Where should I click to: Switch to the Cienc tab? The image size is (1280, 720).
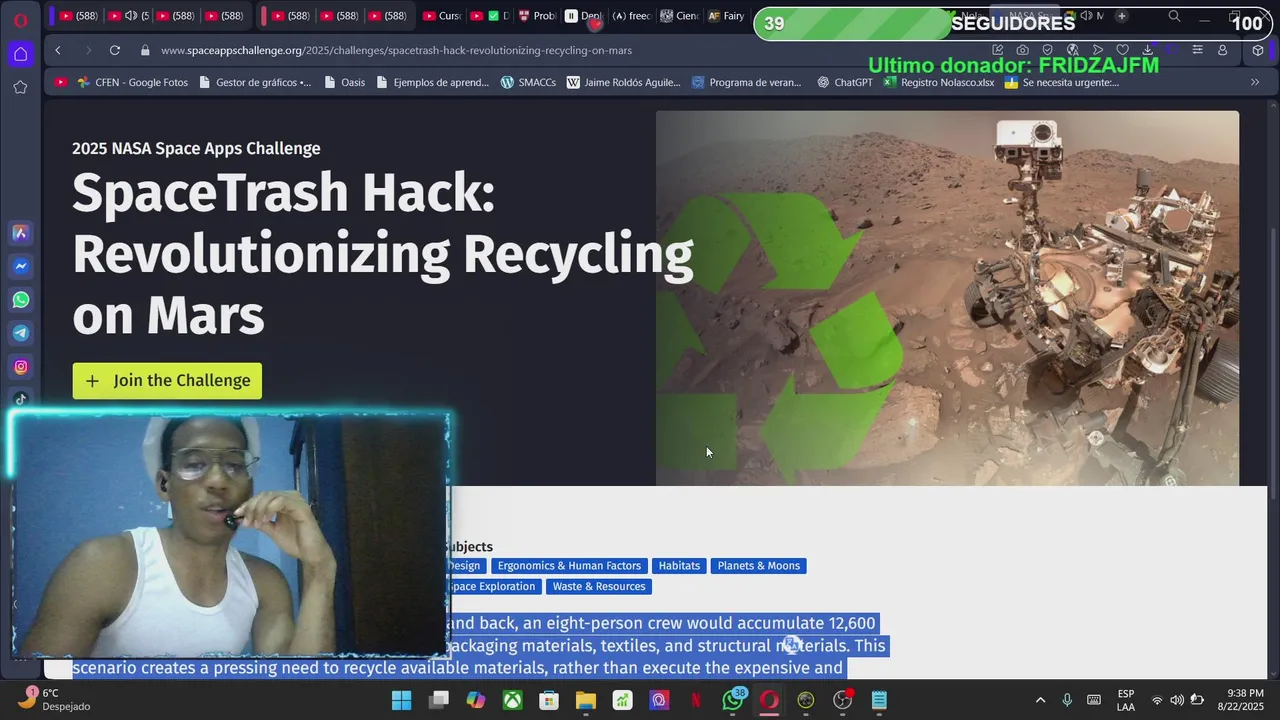coord(679,16)
